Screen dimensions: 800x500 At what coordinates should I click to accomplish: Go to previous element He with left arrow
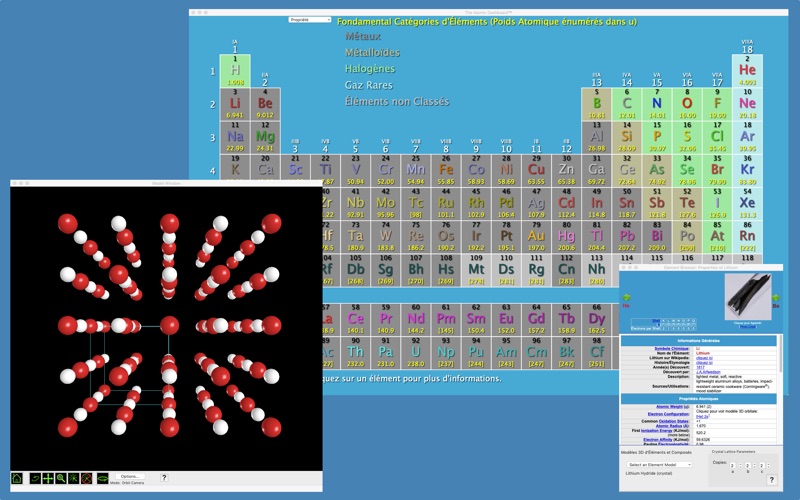(x=626, y=297)
